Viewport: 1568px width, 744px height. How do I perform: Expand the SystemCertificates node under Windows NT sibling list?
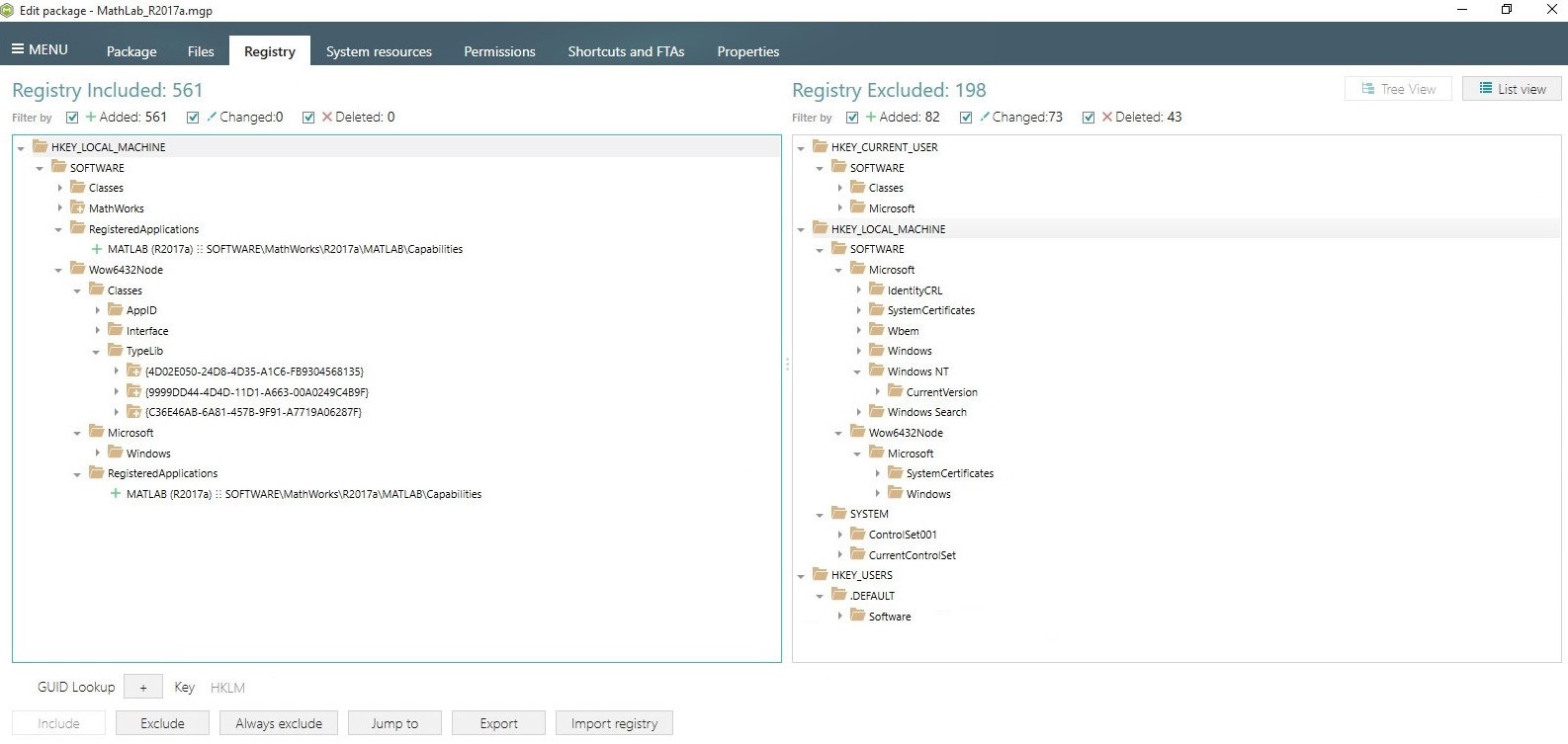click(x=858, y=309)
